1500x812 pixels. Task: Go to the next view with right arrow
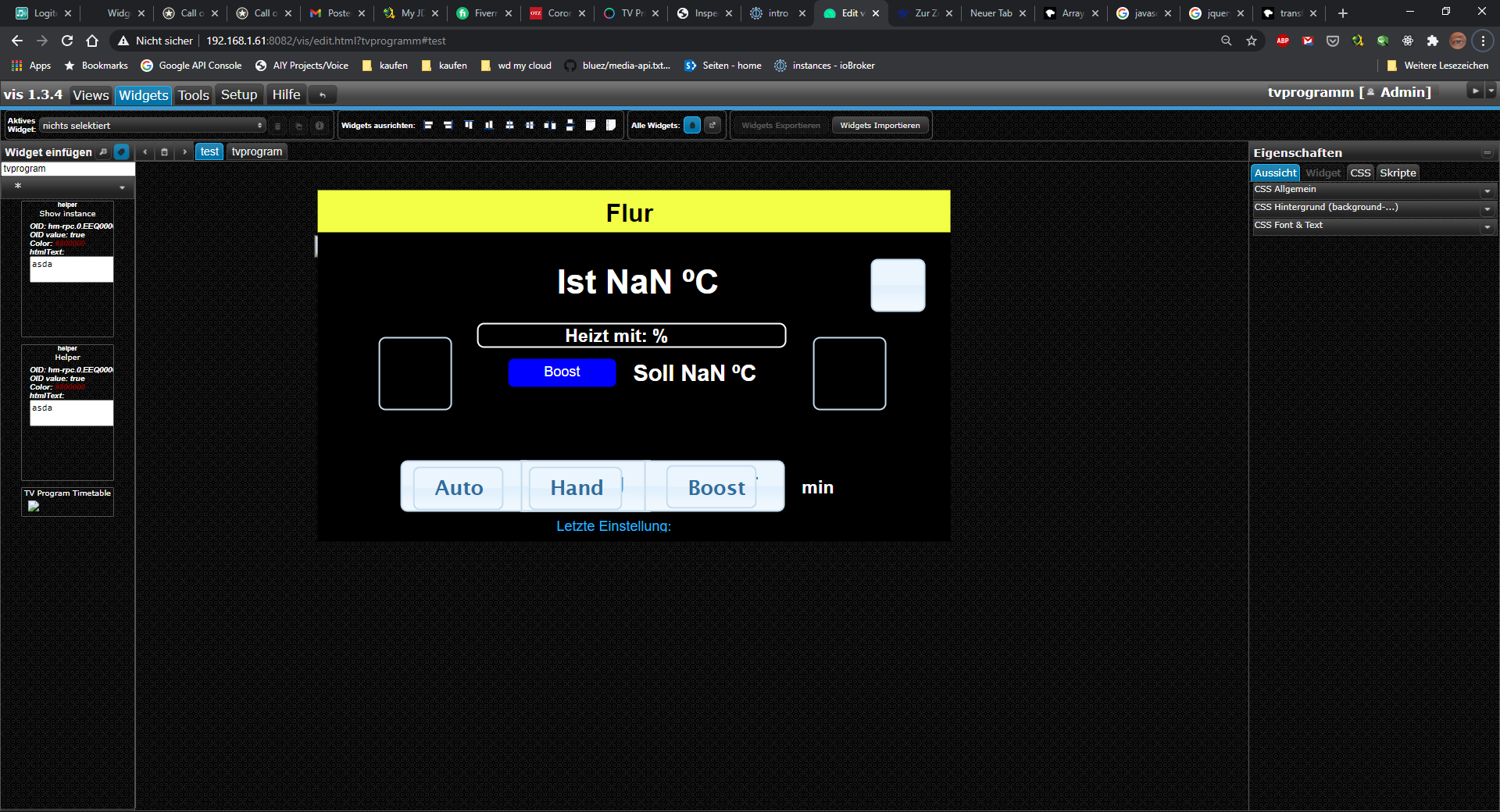click(x=184, y=152)
